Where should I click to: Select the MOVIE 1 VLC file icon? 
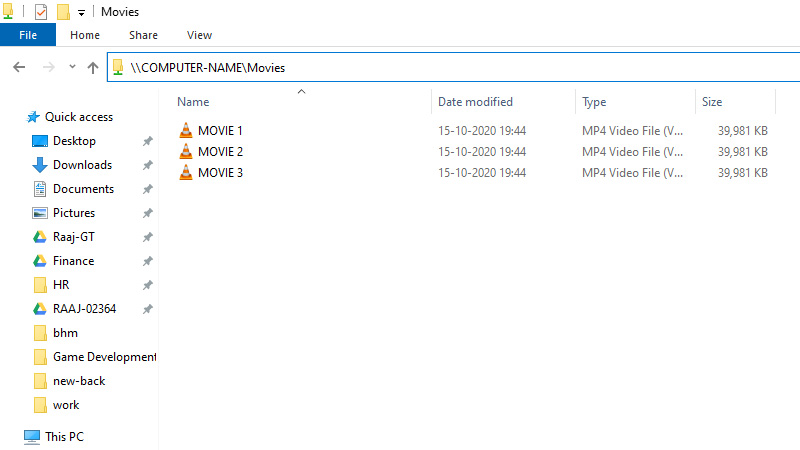[186, 130]
